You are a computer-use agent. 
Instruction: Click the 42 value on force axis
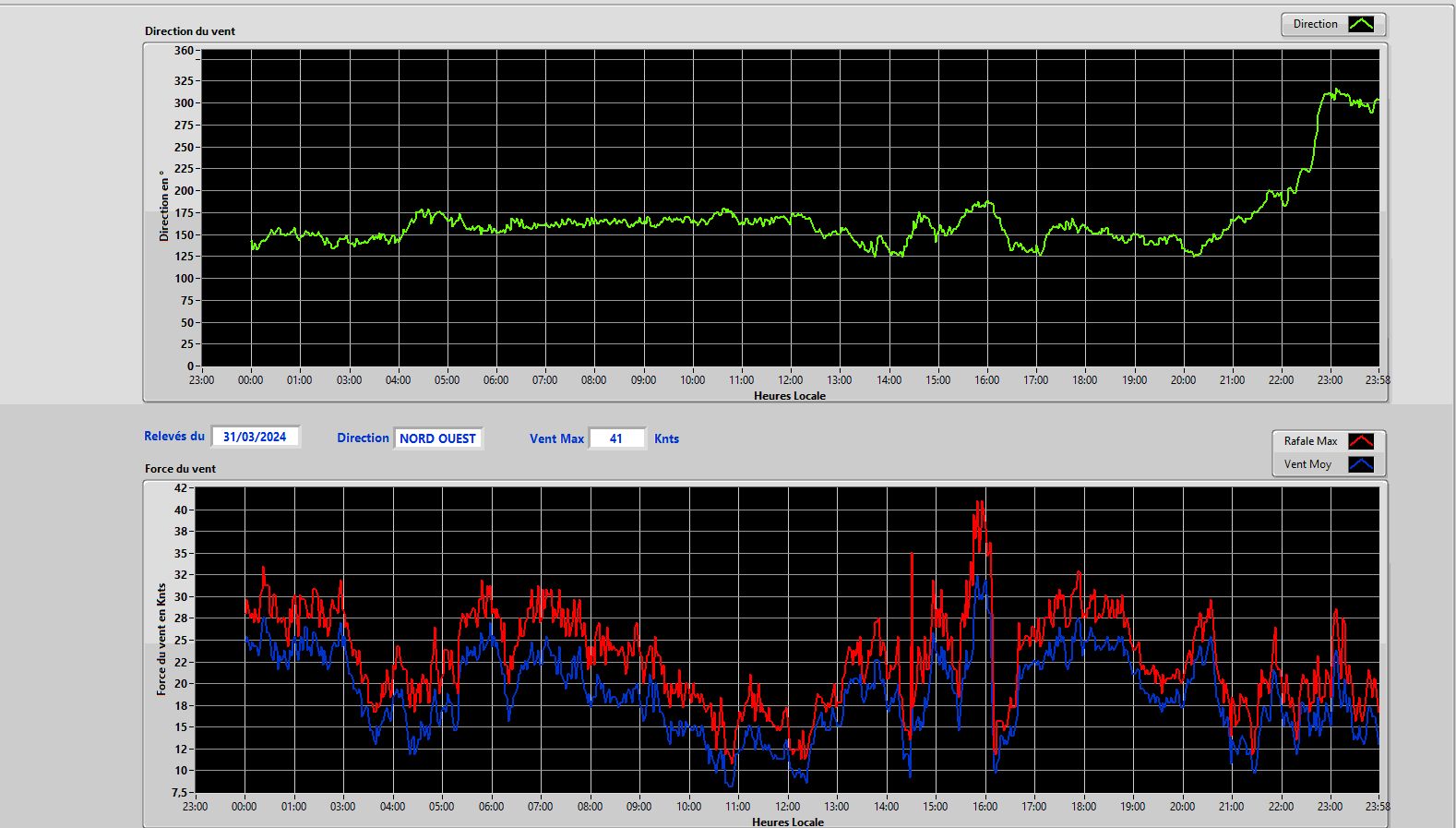tap(181, 487)
